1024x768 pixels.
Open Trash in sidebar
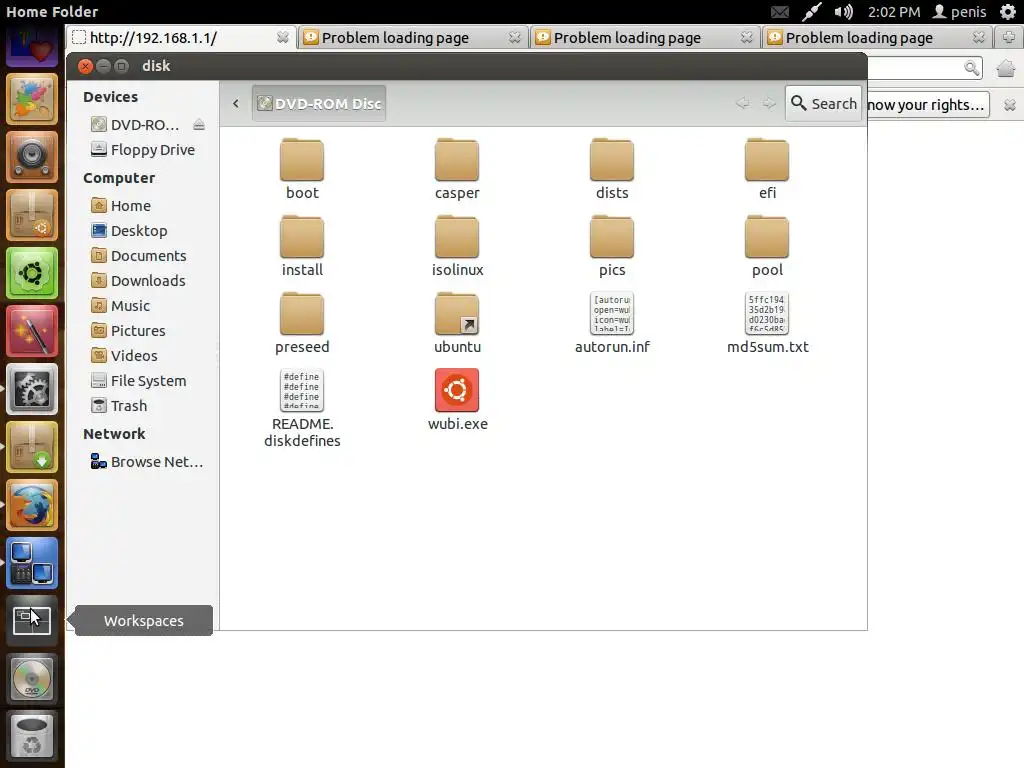point(120,406)
